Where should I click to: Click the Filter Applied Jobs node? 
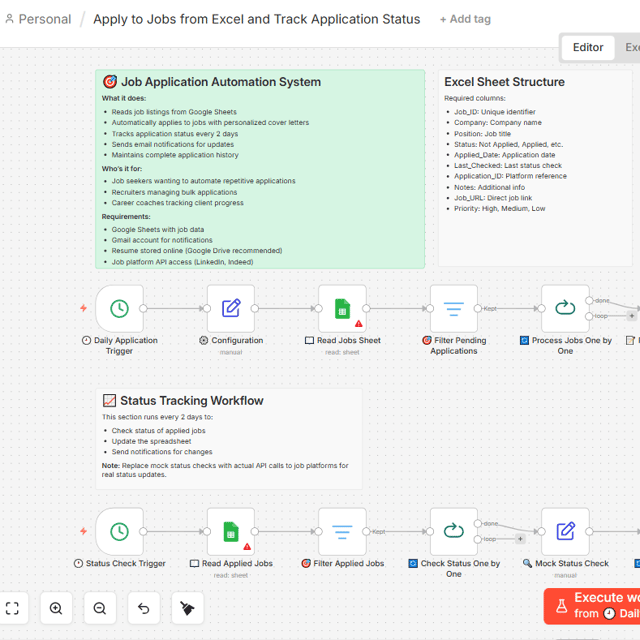[x=342, y=531]
